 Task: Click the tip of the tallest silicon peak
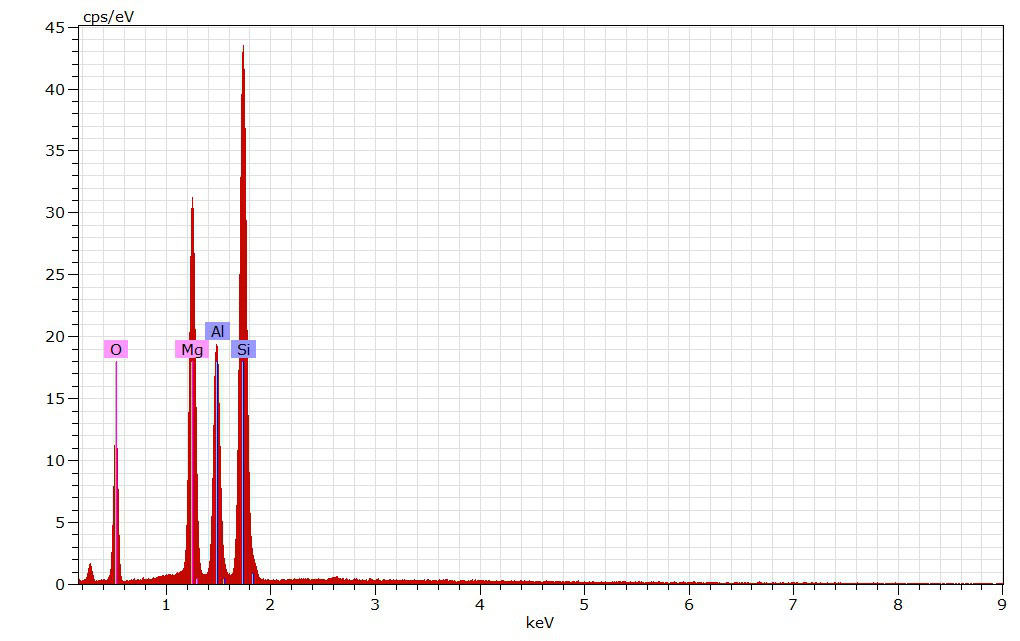[243, 46]
